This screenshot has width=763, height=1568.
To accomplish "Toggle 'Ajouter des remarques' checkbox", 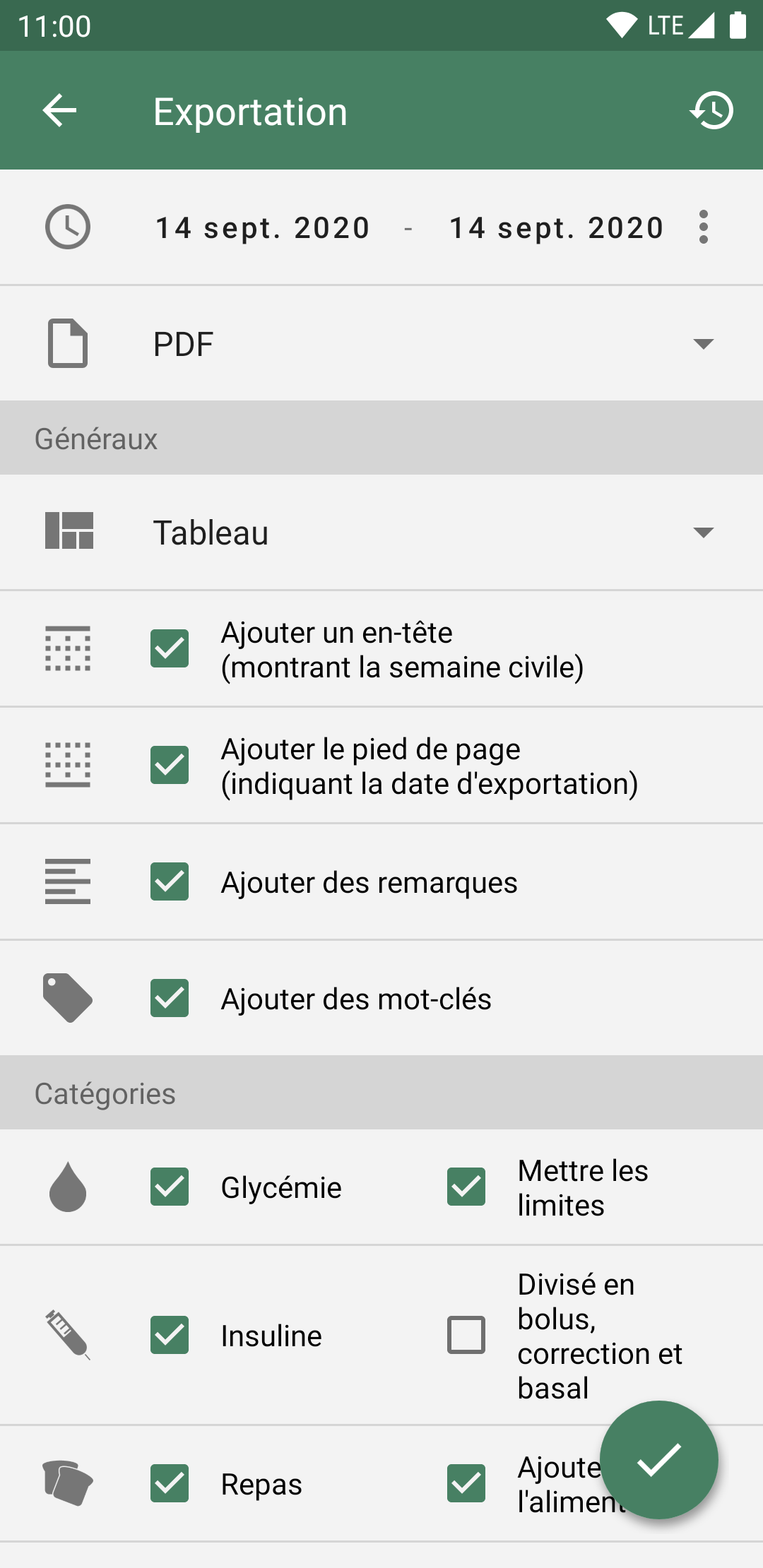I will 170,881.
